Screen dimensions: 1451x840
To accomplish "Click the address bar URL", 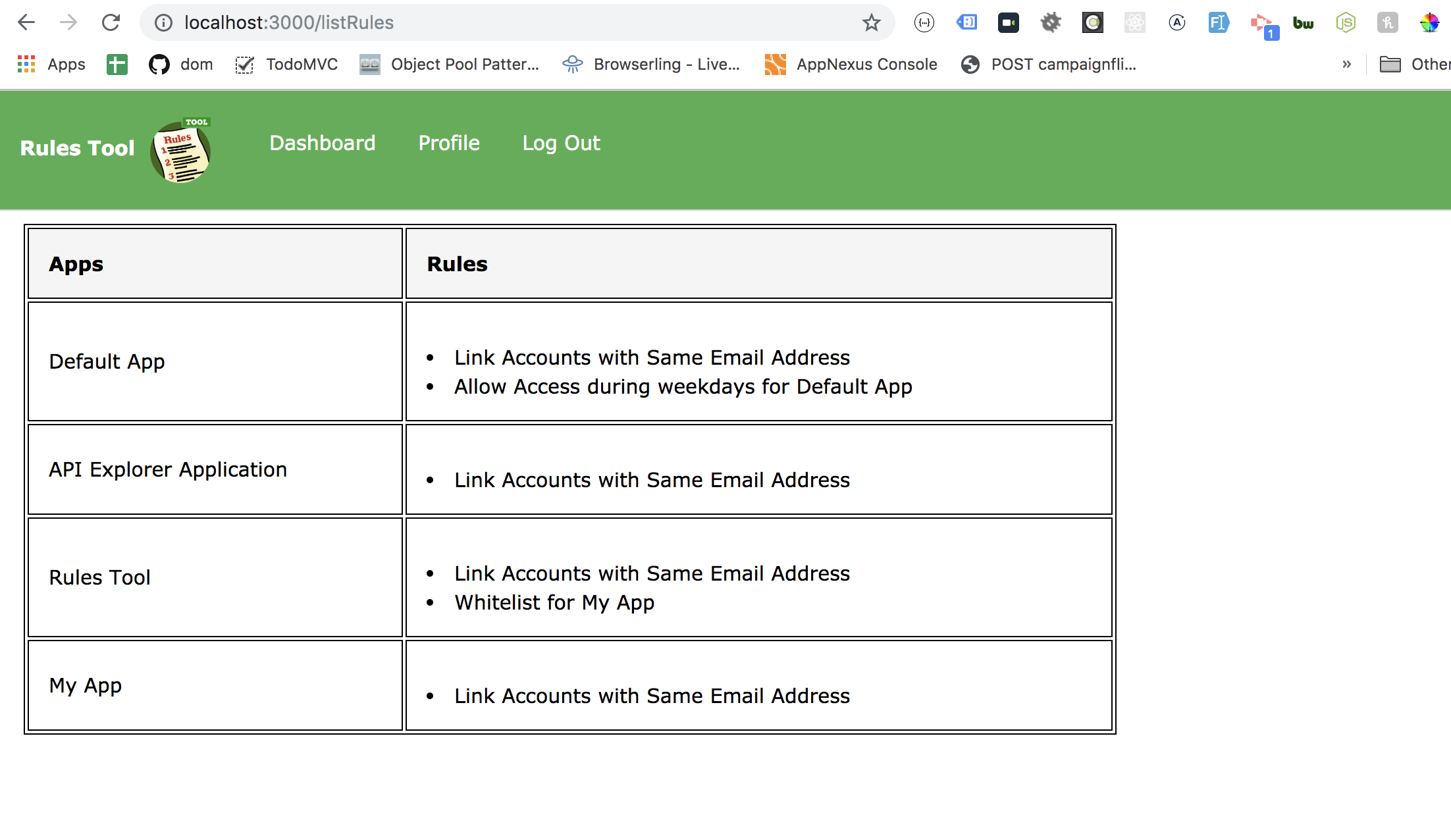I will tap(461, 22).
